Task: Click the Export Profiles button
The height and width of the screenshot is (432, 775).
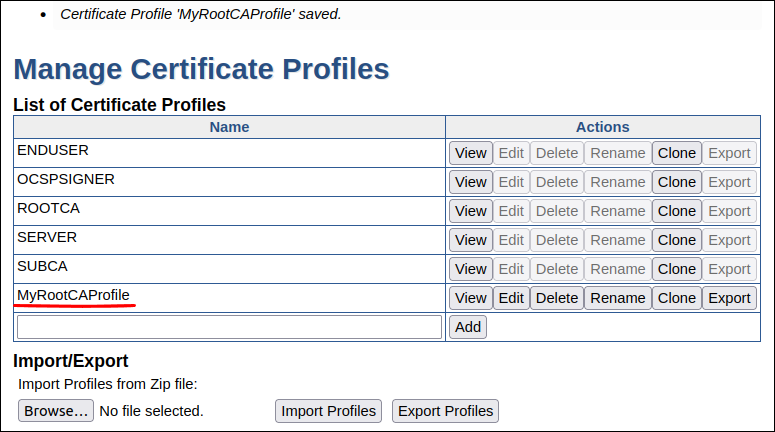Action: tap(445, 411)
